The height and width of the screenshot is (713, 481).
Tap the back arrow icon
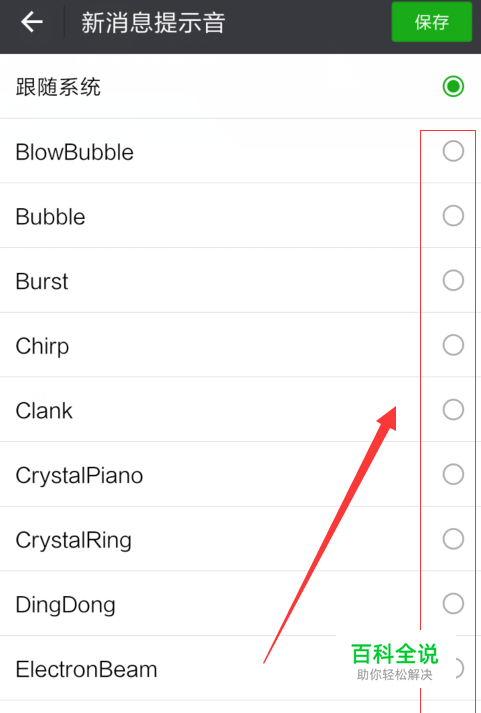[x=32, y=22]
